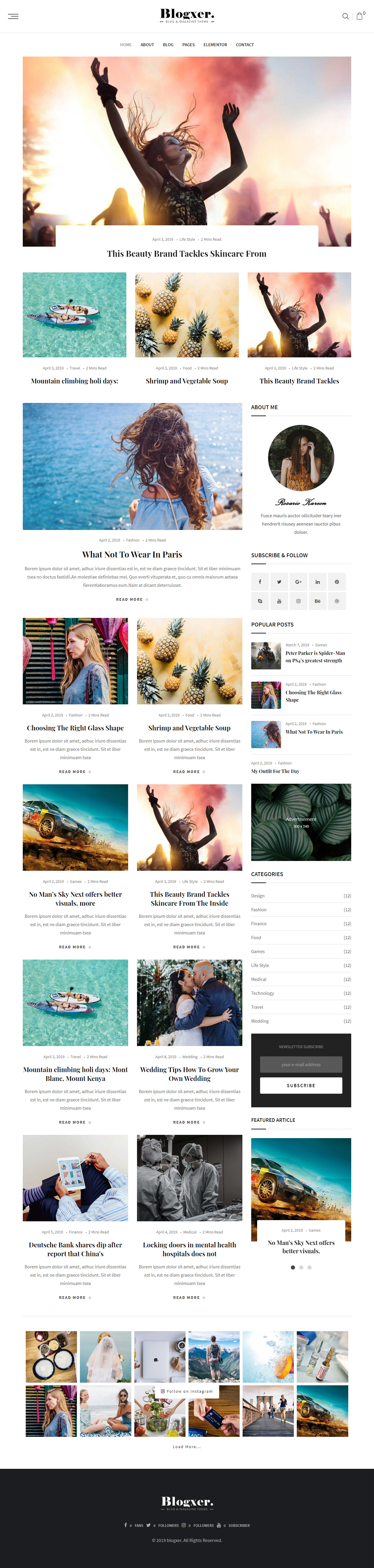Image resolution: width=374 pixels, height=1568 pixels.
Task: Click the Twitter icon under Subscribe & Follow
Action: (x=279, y=581)
